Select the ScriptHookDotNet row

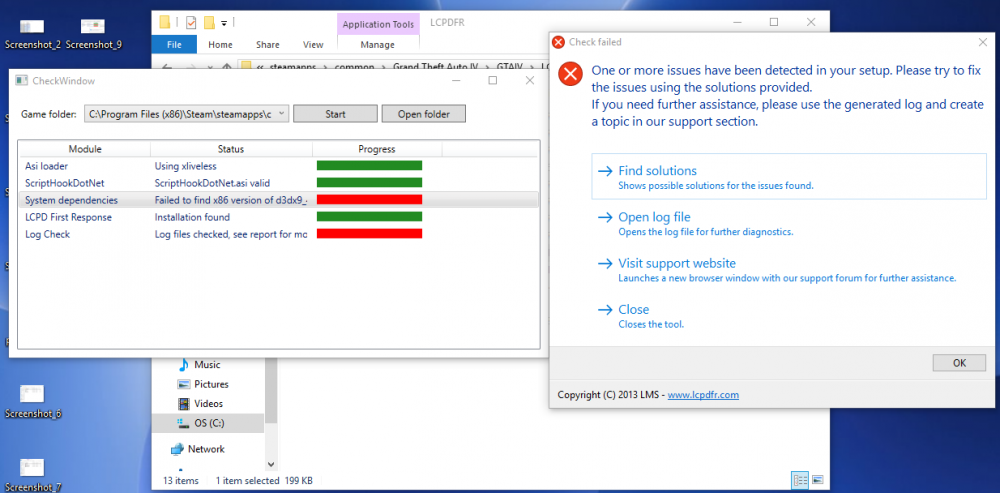click(279, 183)
